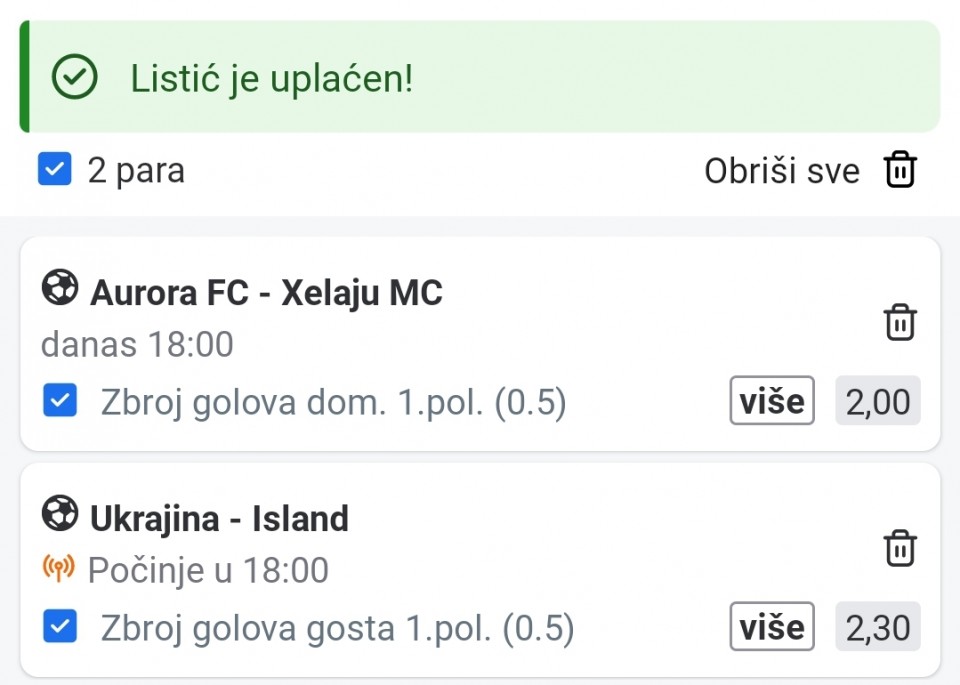Click the orange live broadcast icon

click(x=59, y=570)
